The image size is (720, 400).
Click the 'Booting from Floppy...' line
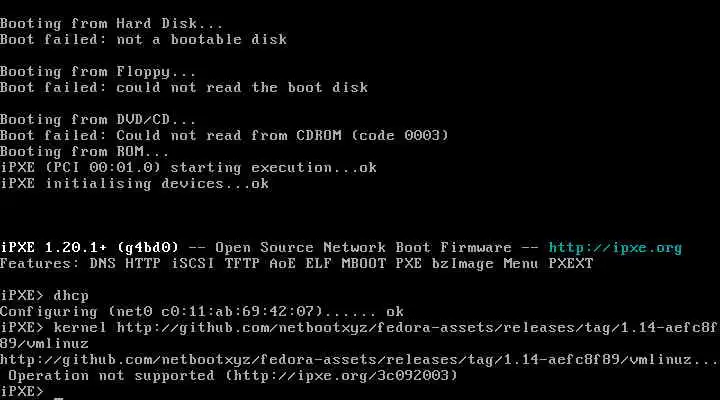point(98,72)
